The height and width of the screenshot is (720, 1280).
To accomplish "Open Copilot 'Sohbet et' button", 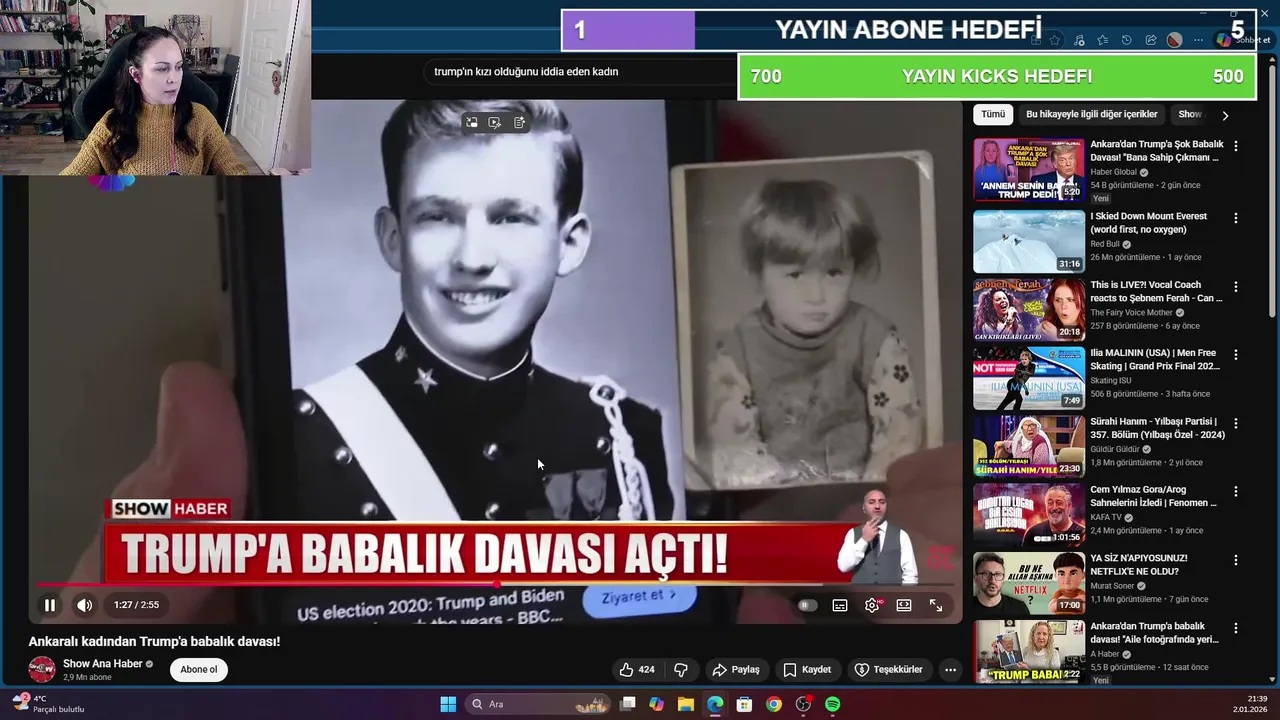I will pyautogui.click(x=1243, y=40).
